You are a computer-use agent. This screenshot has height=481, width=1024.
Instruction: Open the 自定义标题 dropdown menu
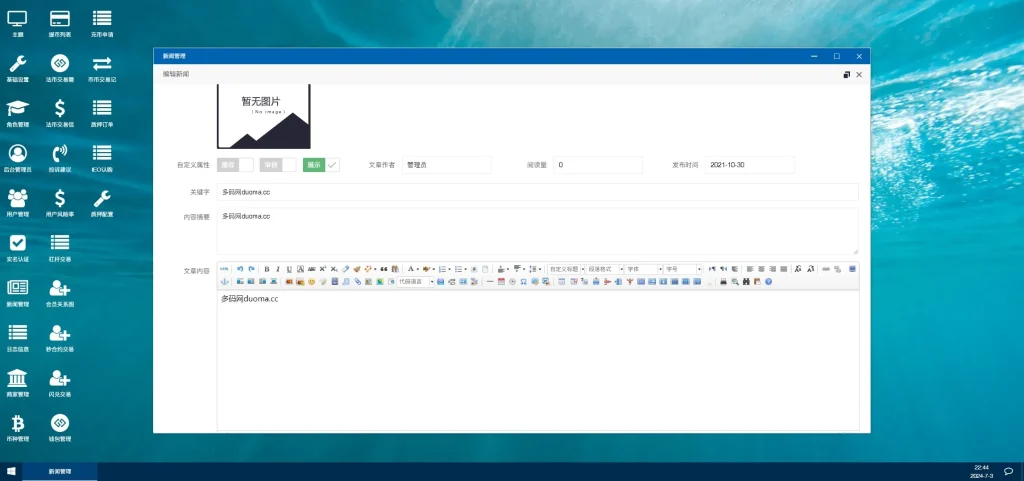(566, 269)
